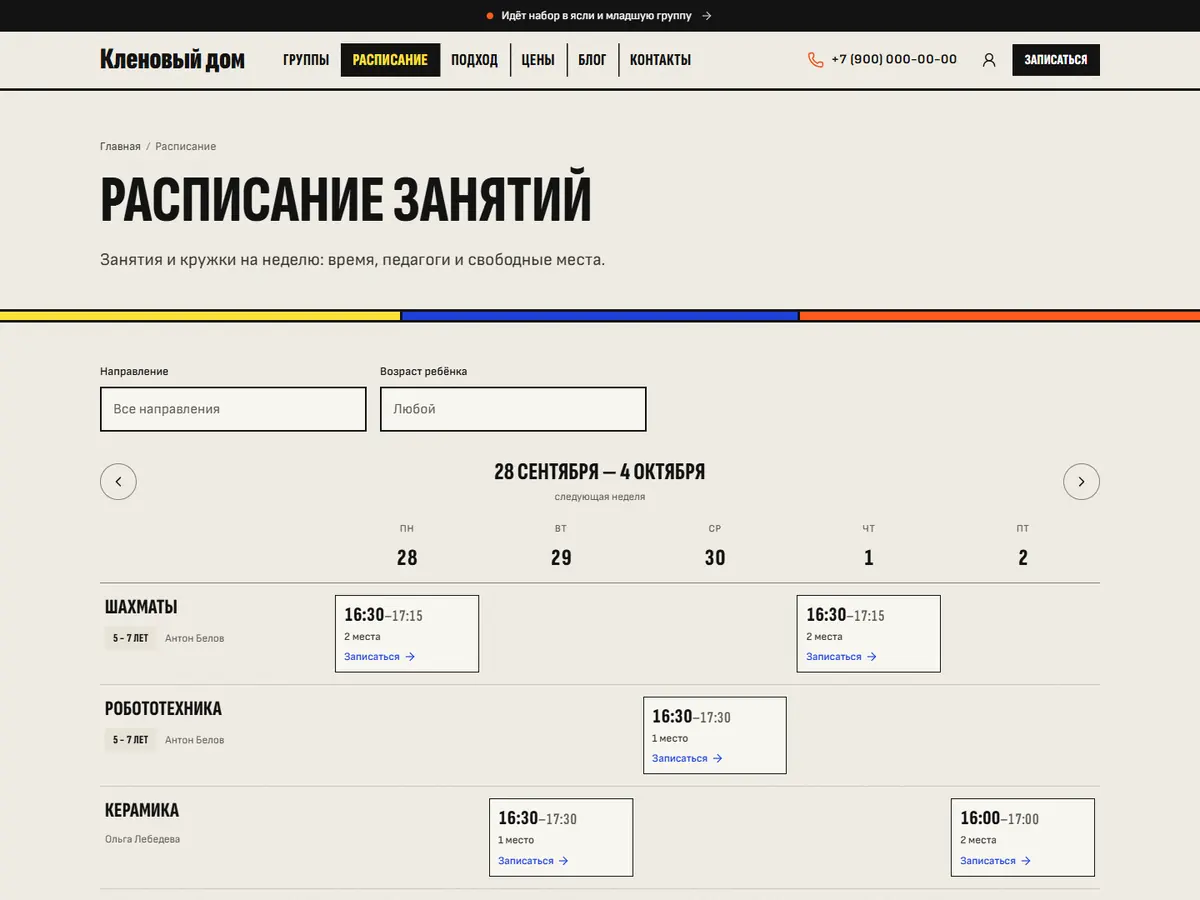Open the Подход menu item
The image size is (1200, 900).
point(474,60)
